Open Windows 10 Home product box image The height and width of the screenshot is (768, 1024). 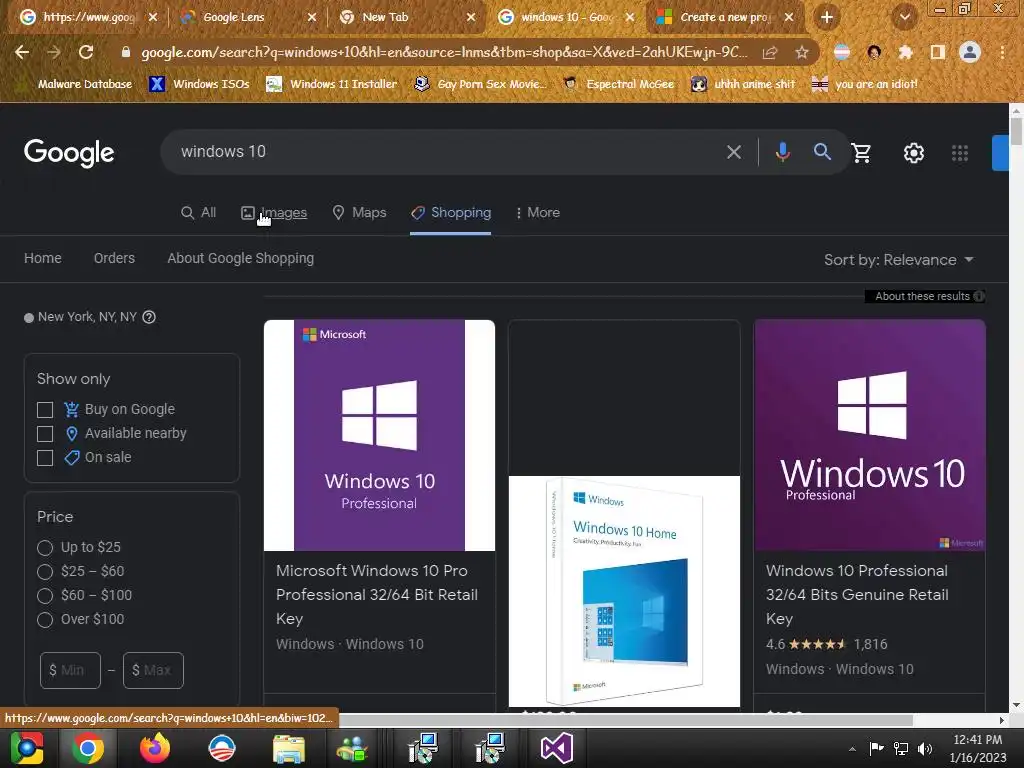624,591
